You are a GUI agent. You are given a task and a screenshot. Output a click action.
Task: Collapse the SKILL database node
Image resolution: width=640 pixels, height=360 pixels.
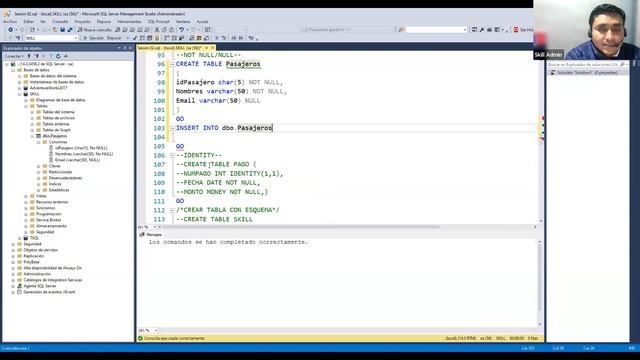(20, 94)
